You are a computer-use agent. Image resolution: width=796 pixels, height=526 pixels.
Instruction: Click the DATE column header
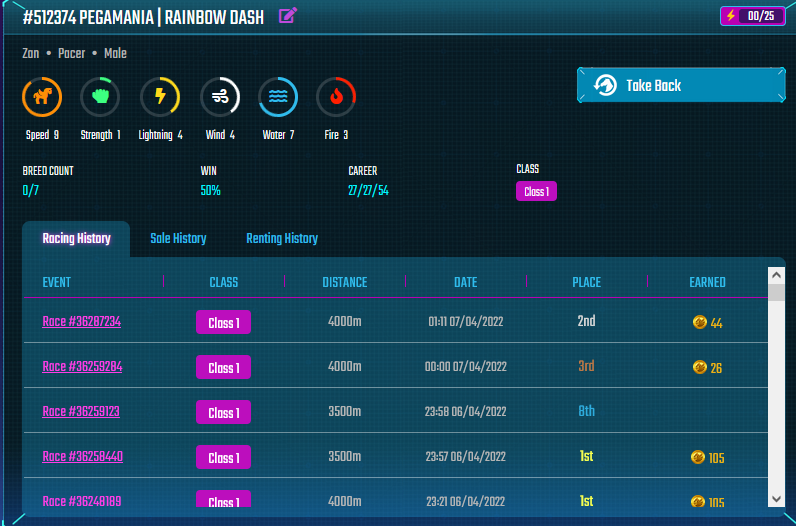pyautogui.click(x=466, y=282)
